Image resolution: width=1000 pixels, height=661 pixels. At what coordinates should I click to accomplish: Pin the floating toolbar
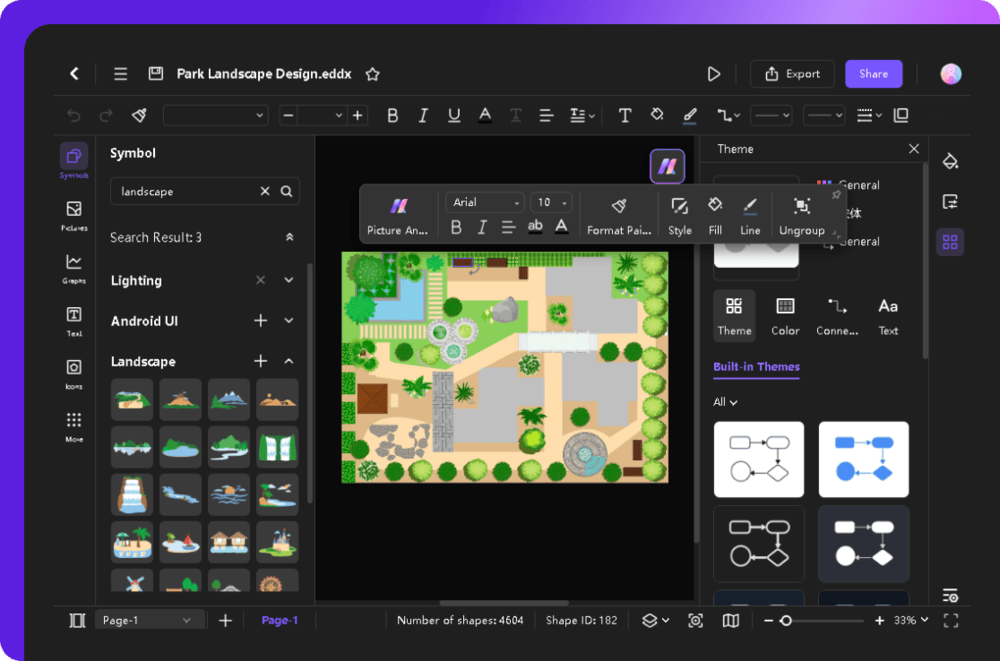(x=835, y=195)
